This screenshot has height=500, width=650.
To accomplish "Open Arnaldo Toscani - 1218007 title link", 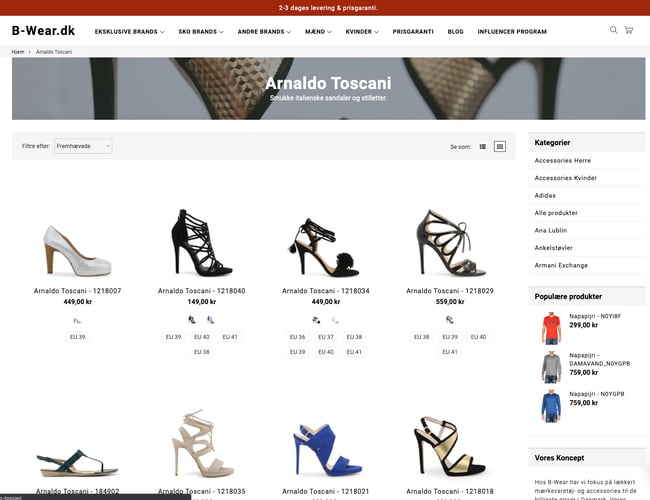I will [x=78, y=291].
